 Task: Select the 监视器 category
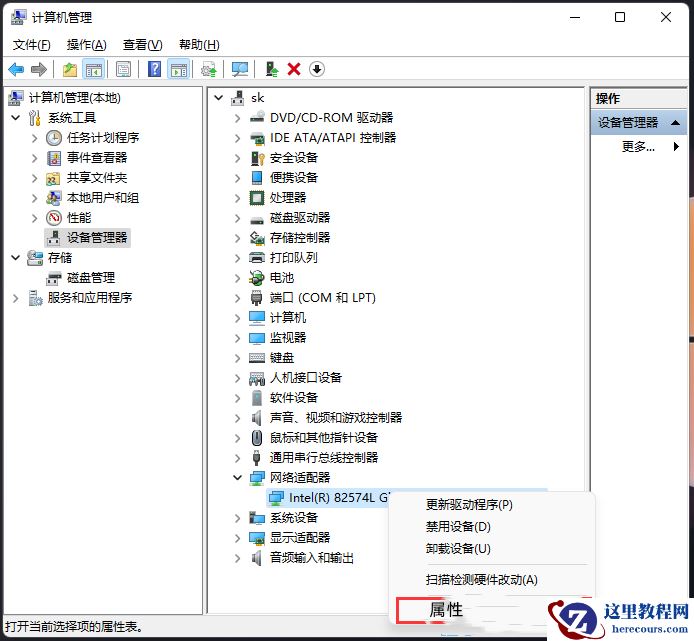288,338
